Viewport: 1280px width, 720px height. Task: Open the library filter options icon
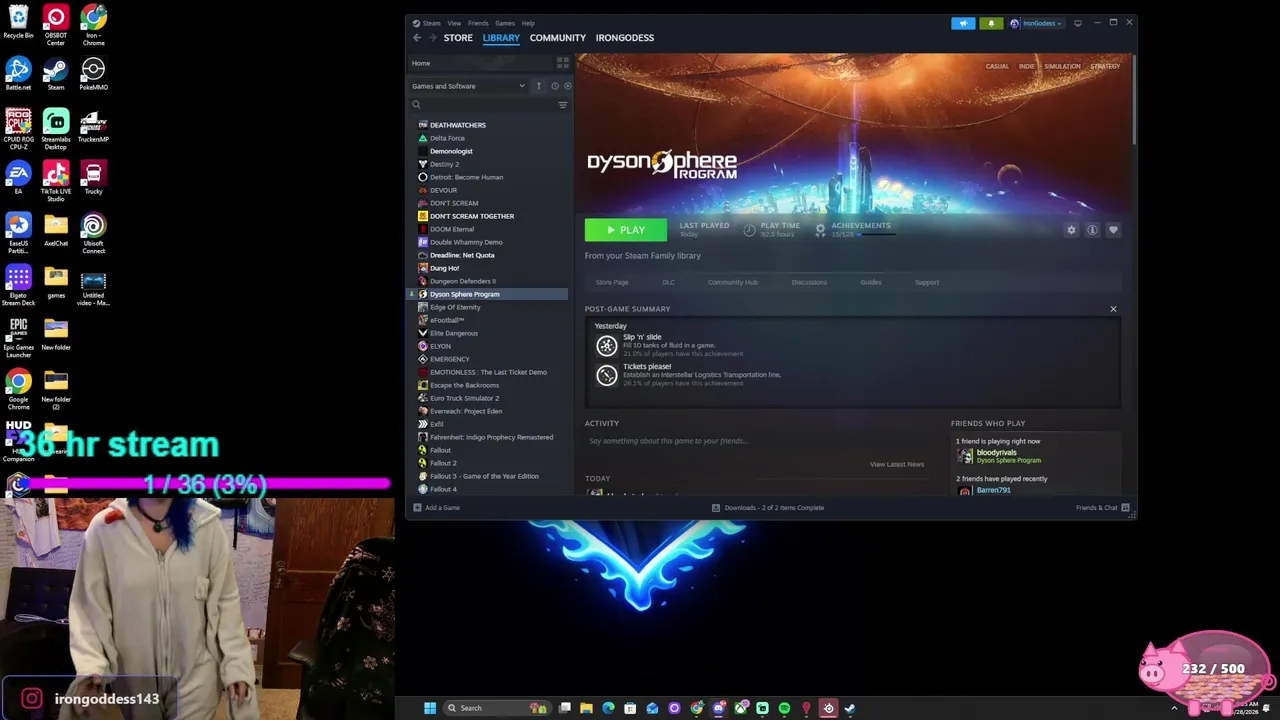tap(563, 104)
